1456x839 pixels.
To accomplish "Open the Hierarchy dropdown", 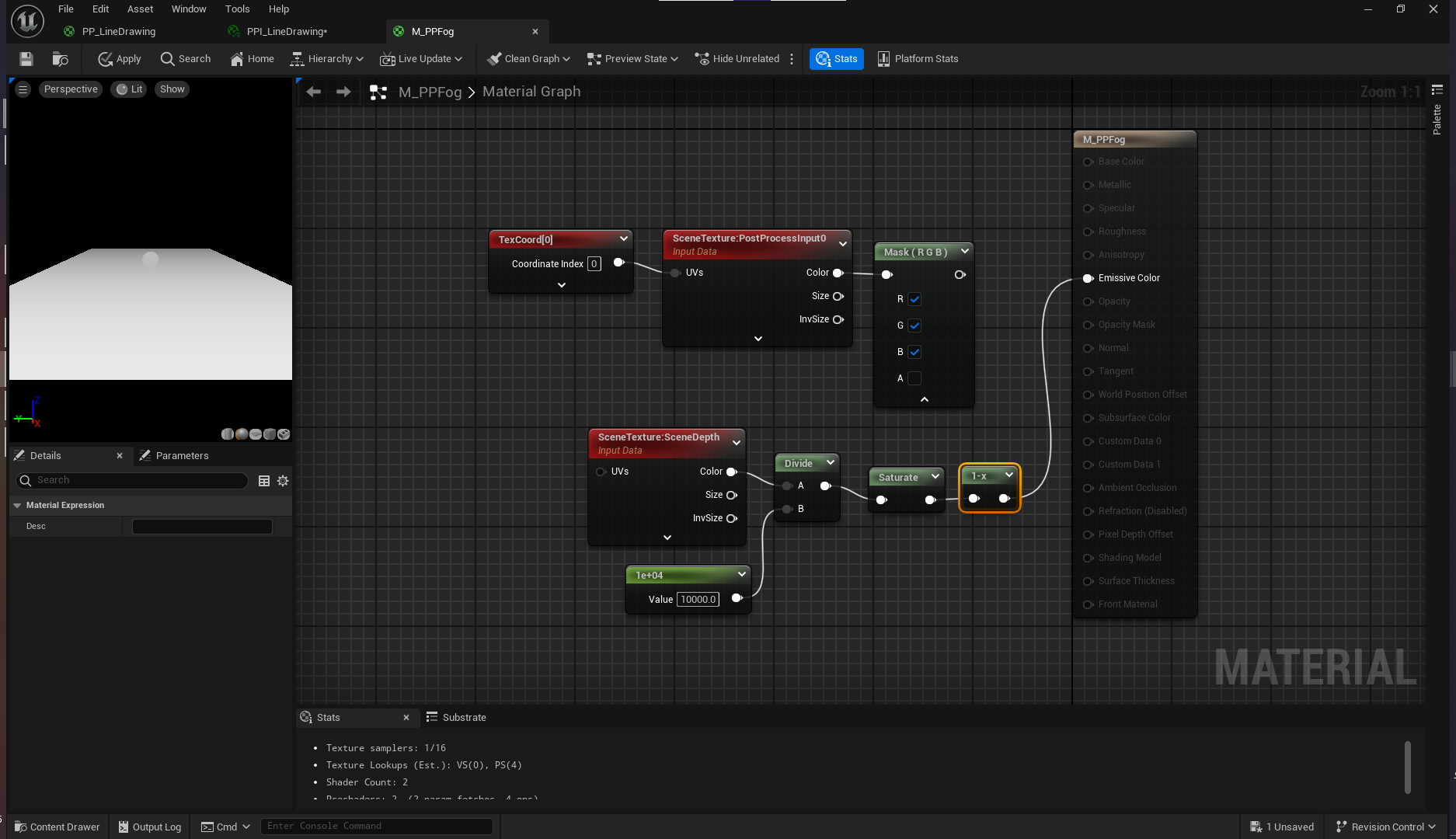I will click(x=327, y=59).
